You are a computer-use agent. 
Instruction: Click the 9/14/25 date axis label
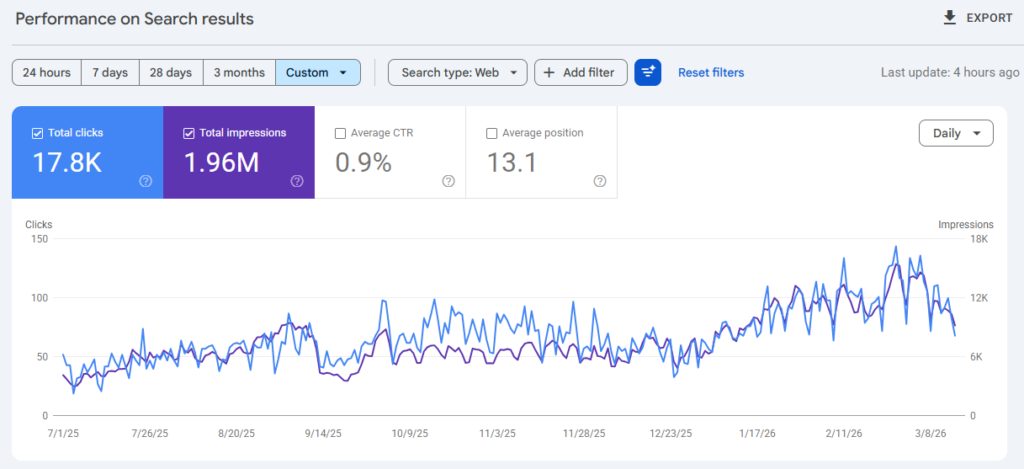pos(324,433)
